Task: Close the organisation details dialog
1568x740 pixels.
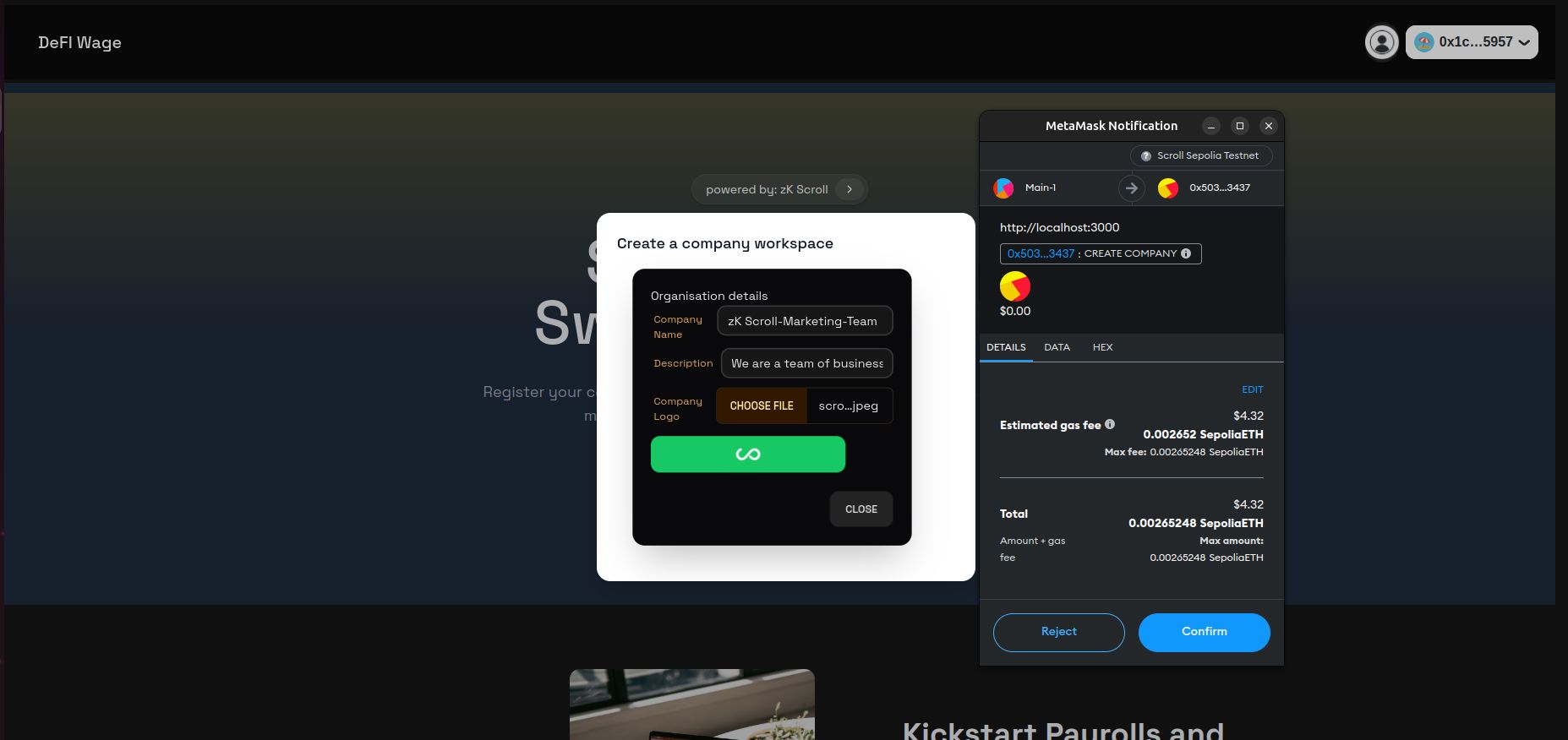Action: [861, 509]
